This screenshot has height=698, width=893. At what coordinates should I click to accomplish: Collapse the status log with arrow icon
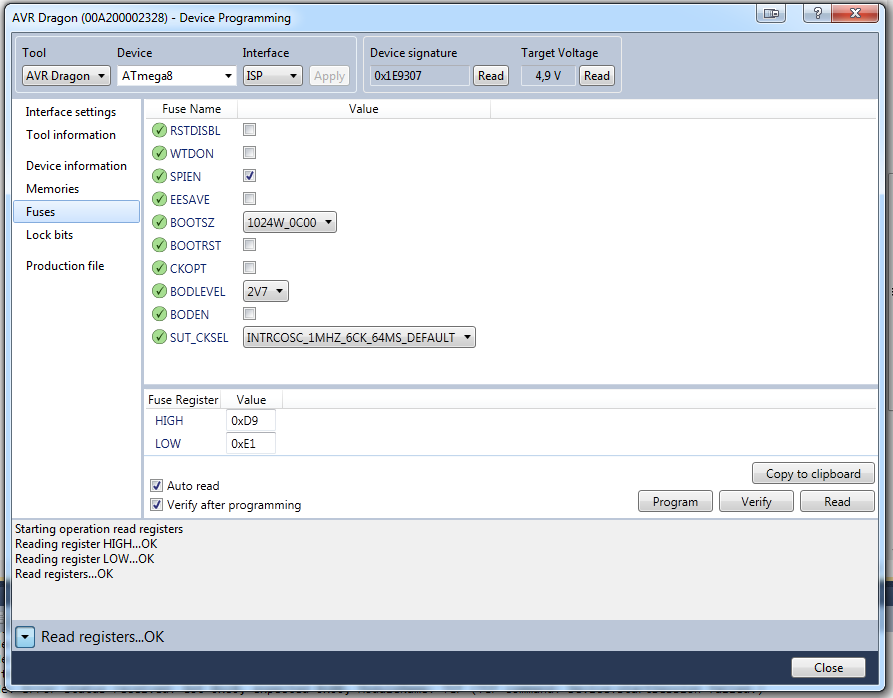(25, 637)
